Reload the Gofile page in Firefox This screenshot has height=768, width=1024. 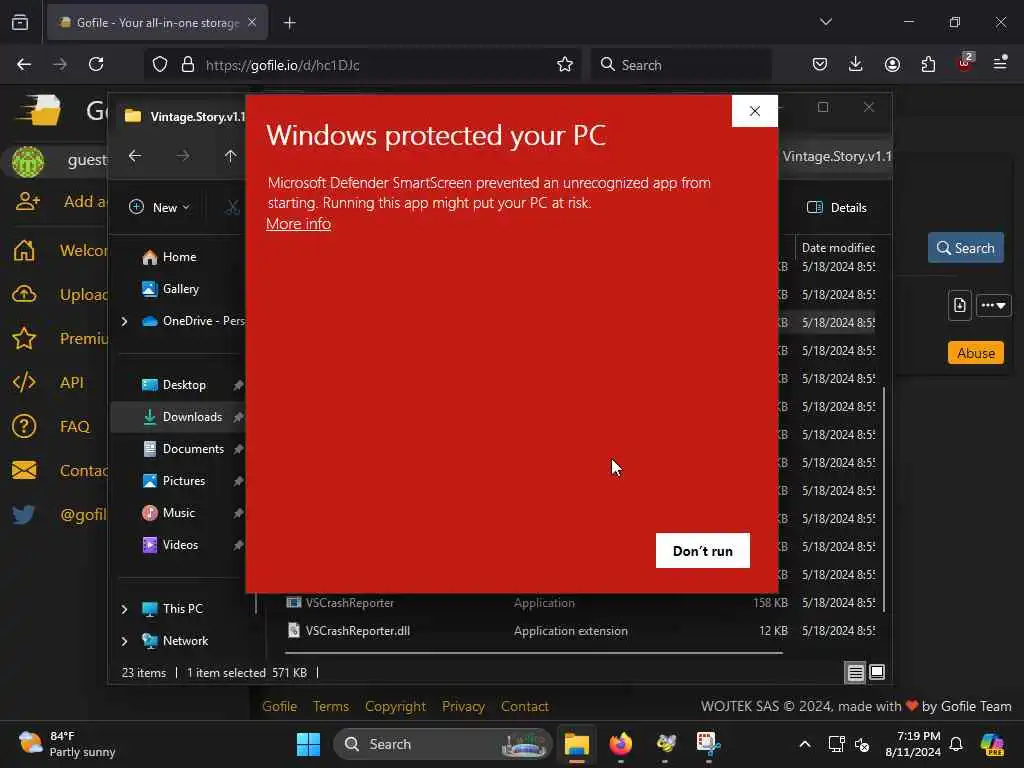pyautogui.click(x=96, y=64)
